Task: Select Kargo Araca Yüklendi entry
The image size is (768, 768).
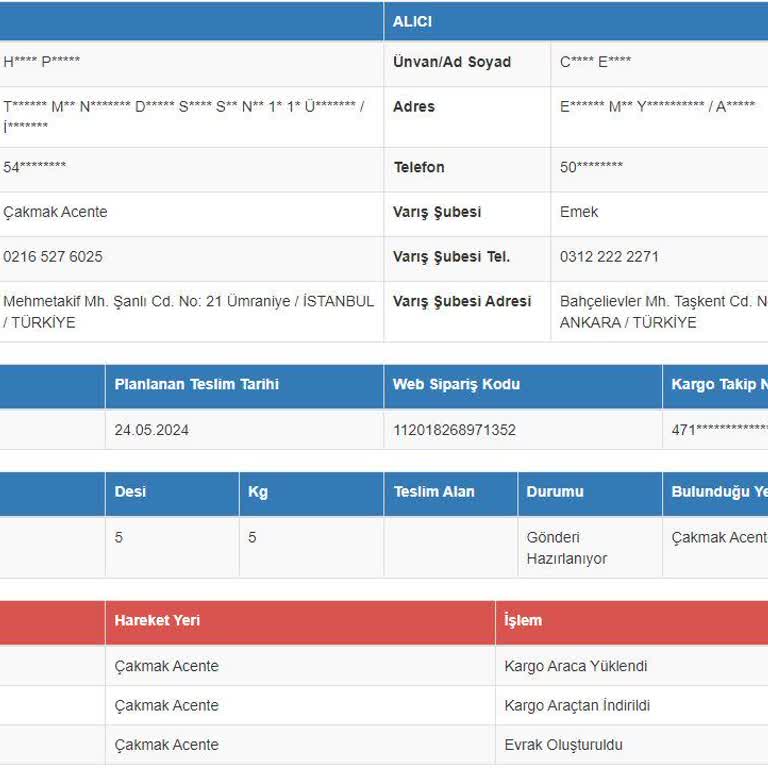Action: point(576,666)
